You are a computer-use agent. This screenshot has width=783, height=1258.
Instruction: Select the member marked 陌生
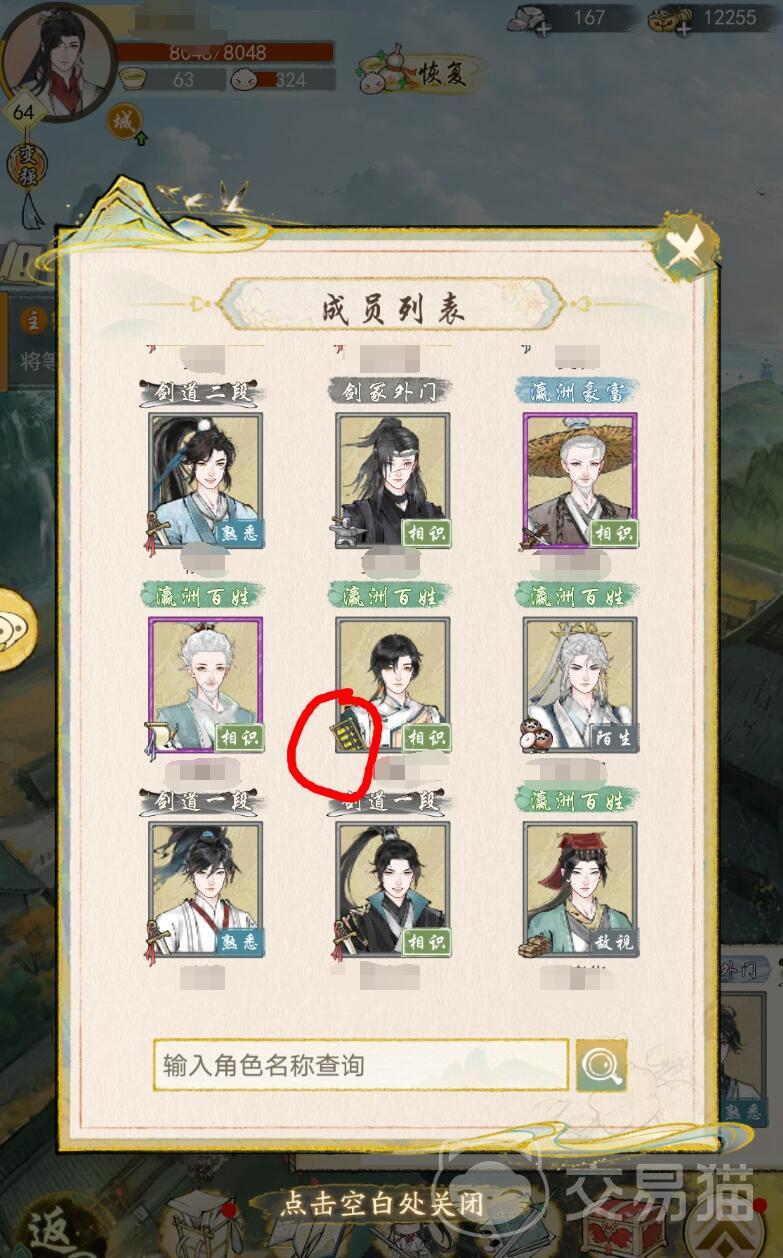point(580,684)
